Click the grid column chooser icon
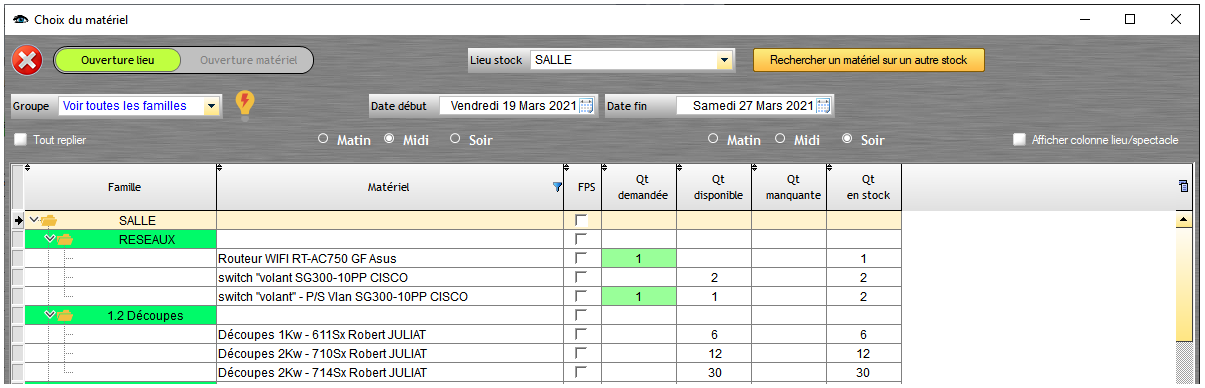 [1183, 185]
